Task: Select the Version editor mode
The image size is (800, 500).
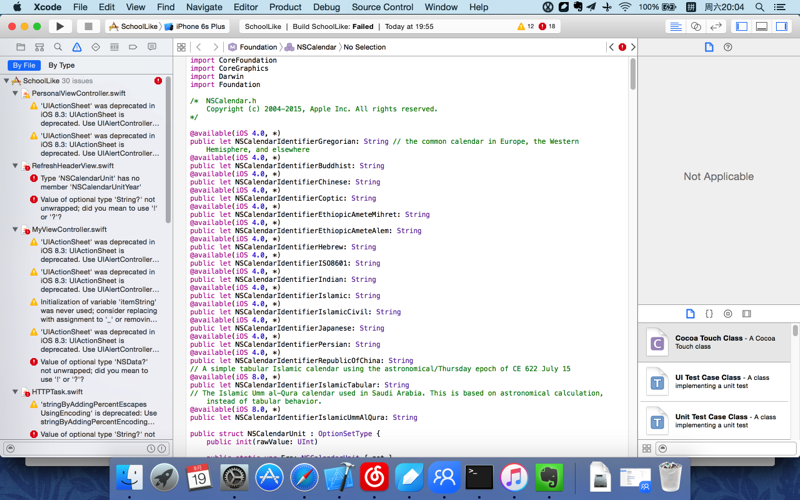Action: tap(716, 27)
